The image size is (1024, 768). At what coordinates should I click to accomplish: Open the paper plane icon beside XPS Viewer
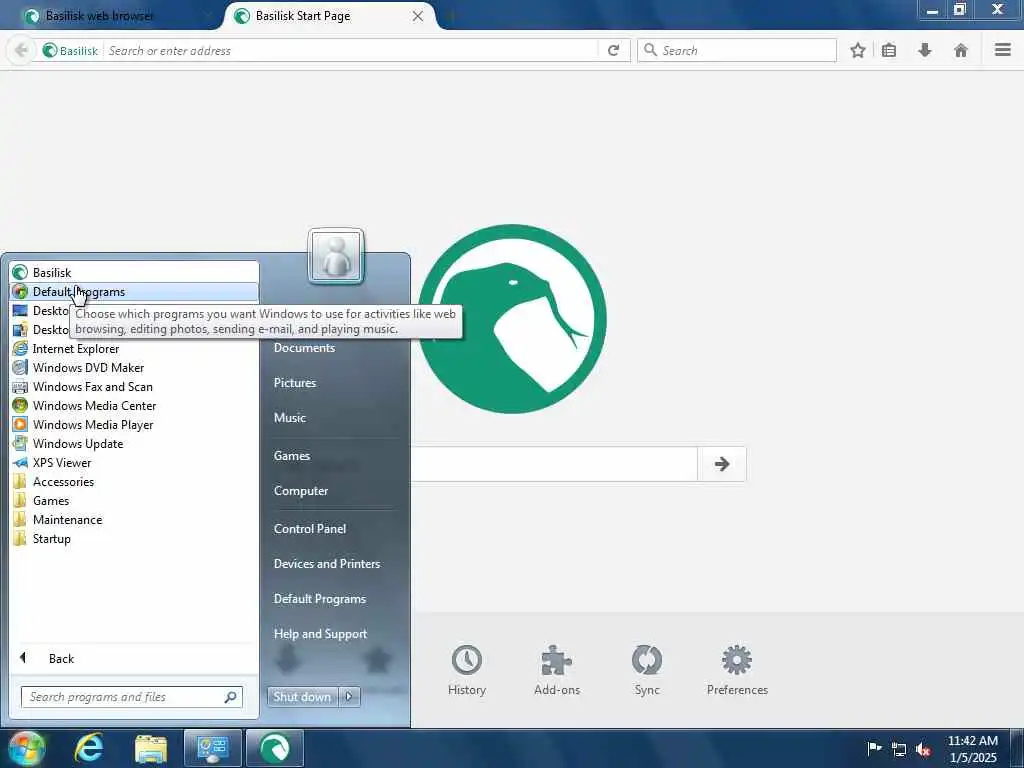[x=20, y=462]
